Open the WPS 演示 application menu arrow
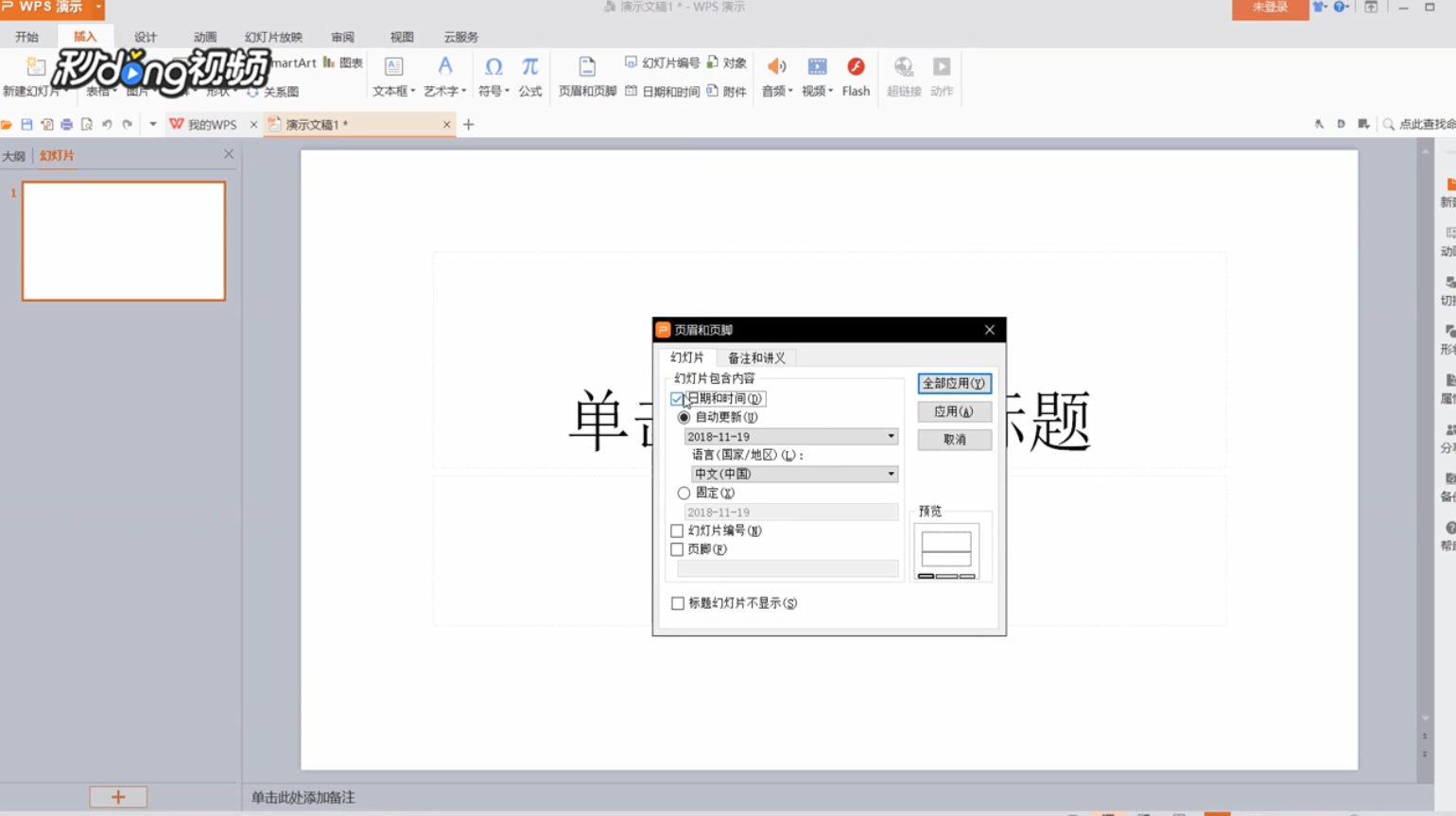 tap(98, 7)
